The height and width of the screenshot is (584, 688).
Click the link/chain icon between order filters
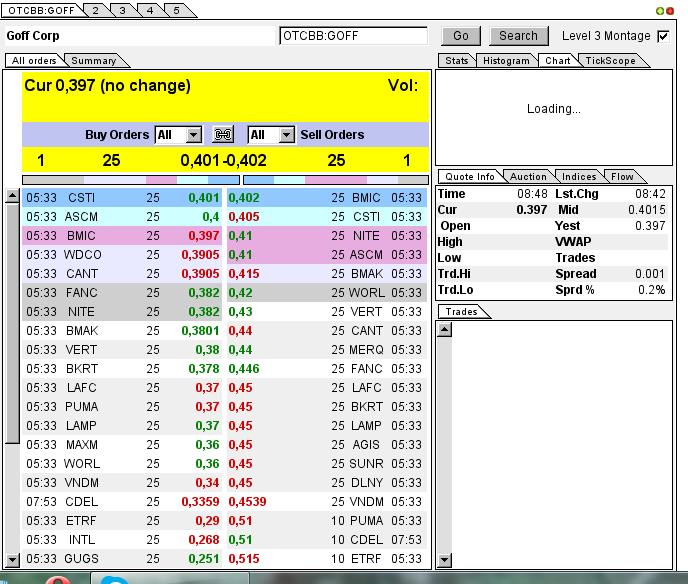(x=223, y=134)
